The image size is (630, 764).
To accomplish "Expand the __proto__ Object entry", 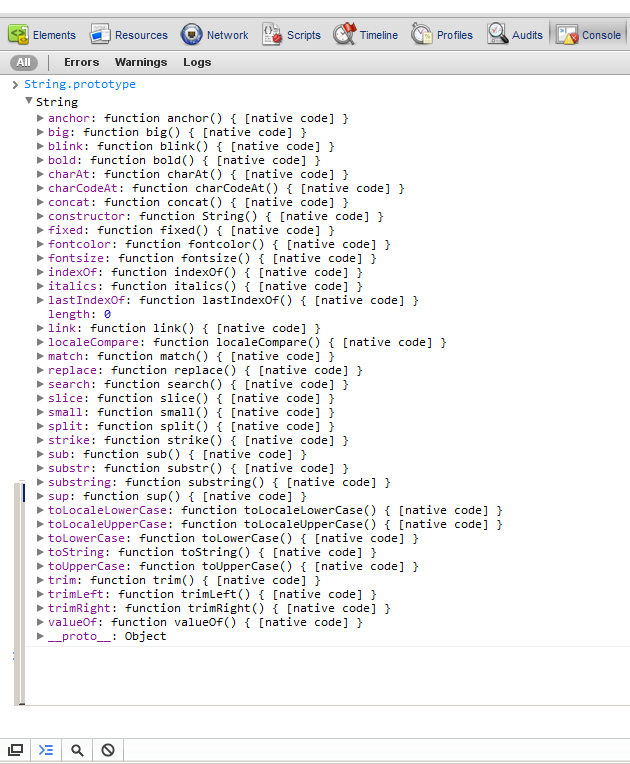I will point(40,636).
